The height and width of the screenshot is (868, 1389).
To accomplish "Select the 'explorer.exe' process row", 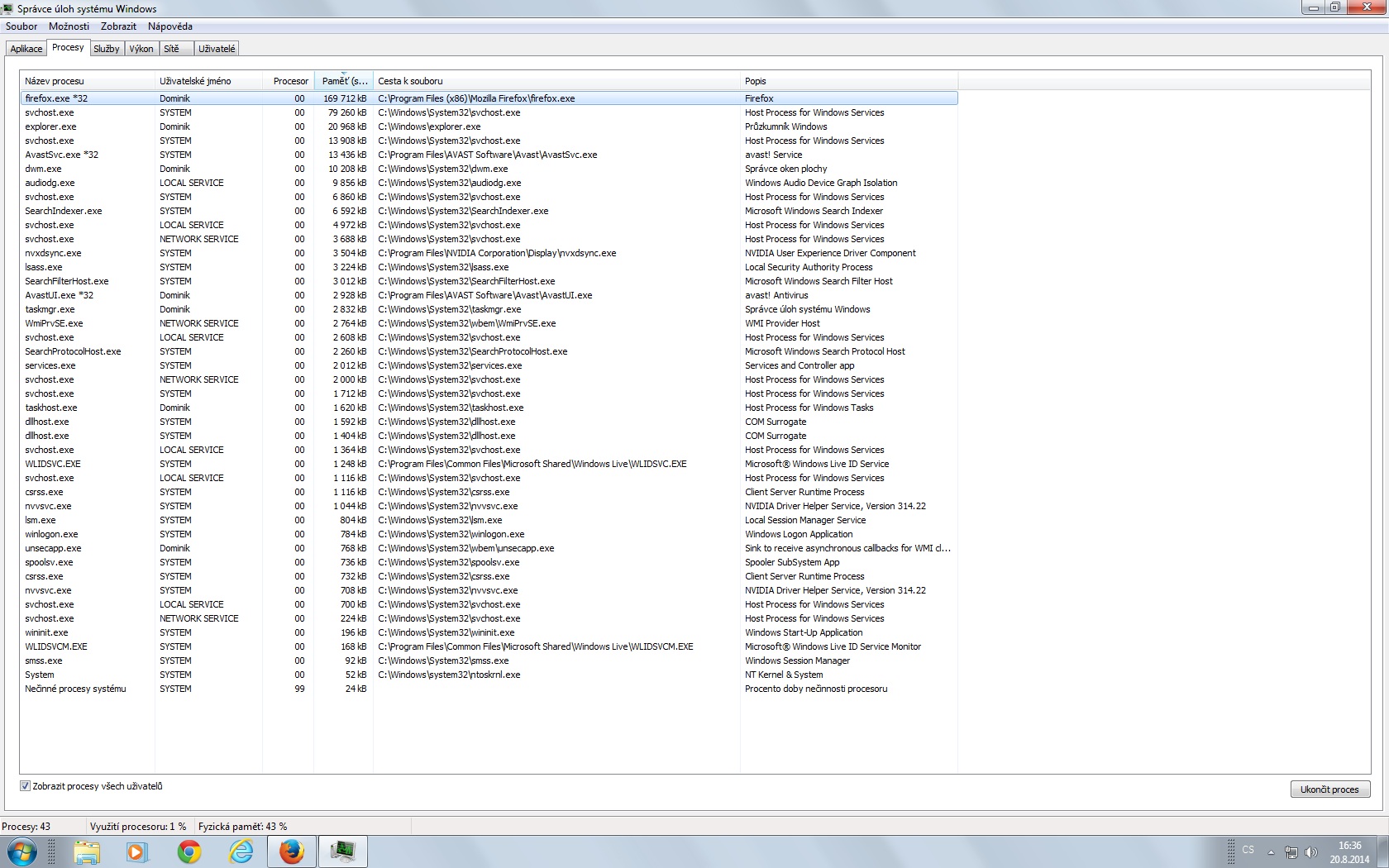I will point(489,126).
